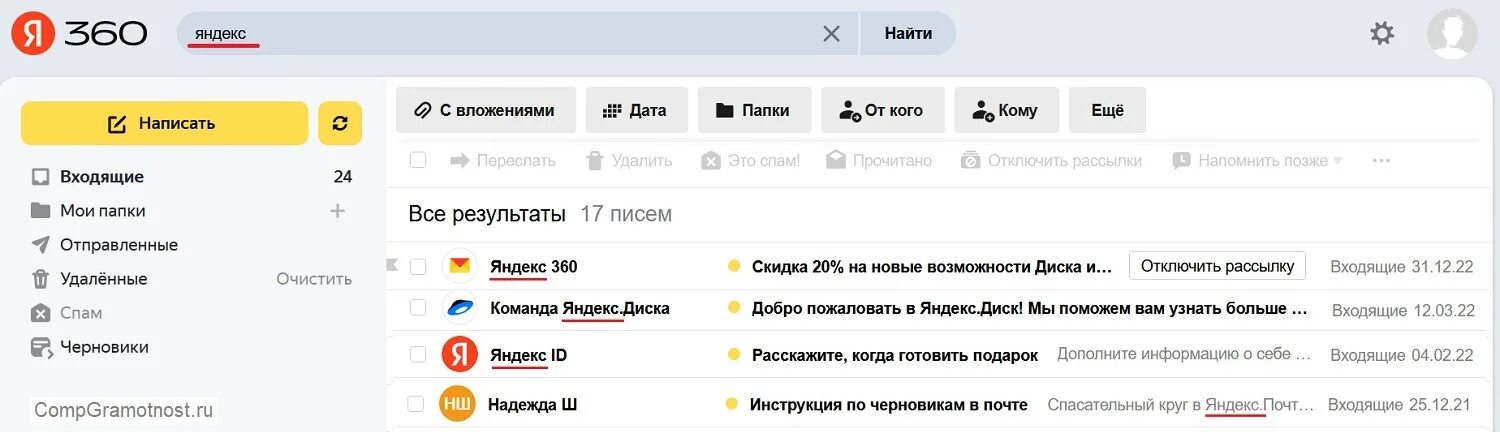This screenshot has width=1500, height=432.
Task: Click Это спам! in the toolbar
Action: point(751,160)
